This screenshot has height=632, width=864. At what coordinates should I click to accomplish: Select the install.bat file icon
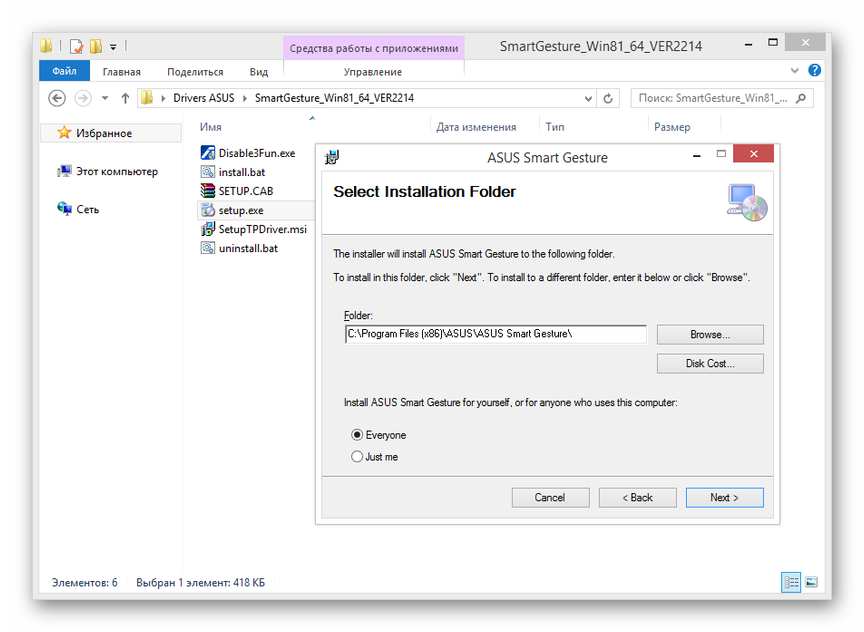tap(208, 172)
